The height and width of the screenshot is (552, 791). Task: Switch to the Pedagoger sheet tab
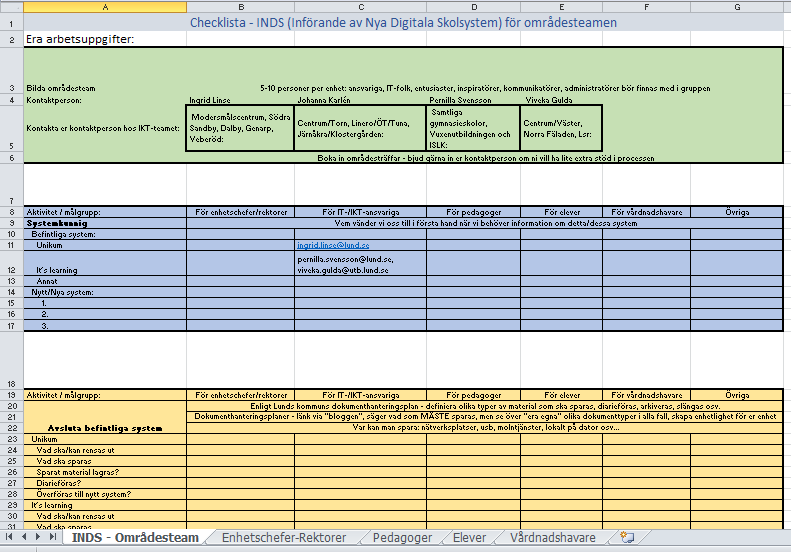(x=402, y=537)
